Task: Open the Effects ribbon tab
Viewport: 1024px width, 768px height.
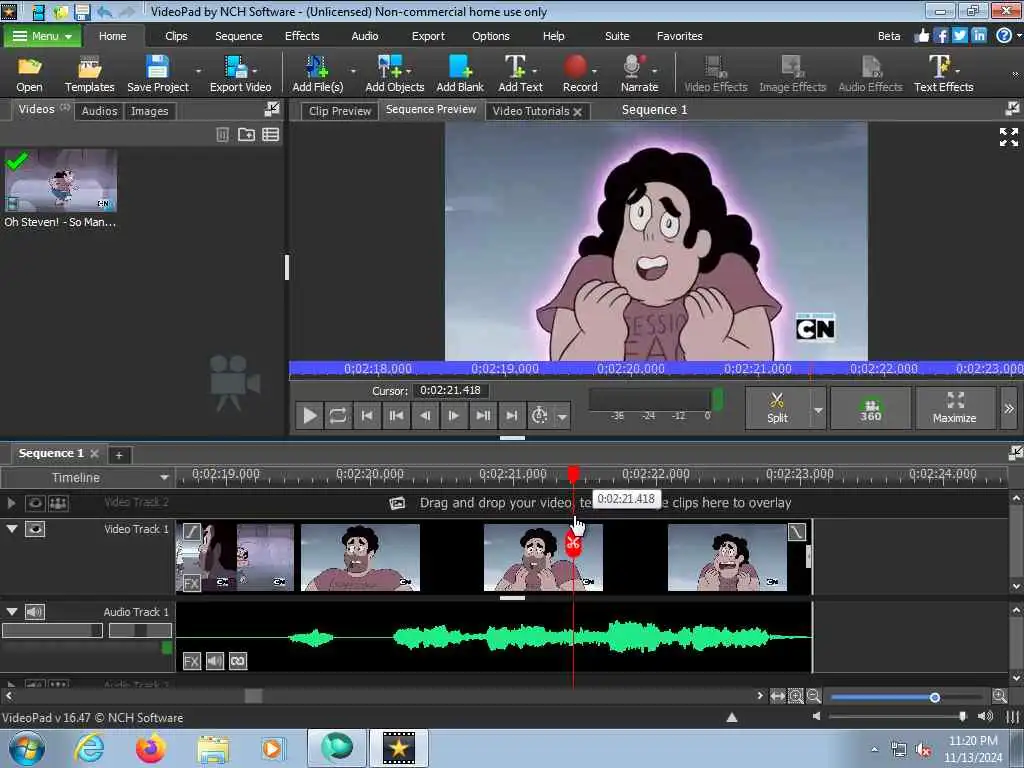Action: 302,36
